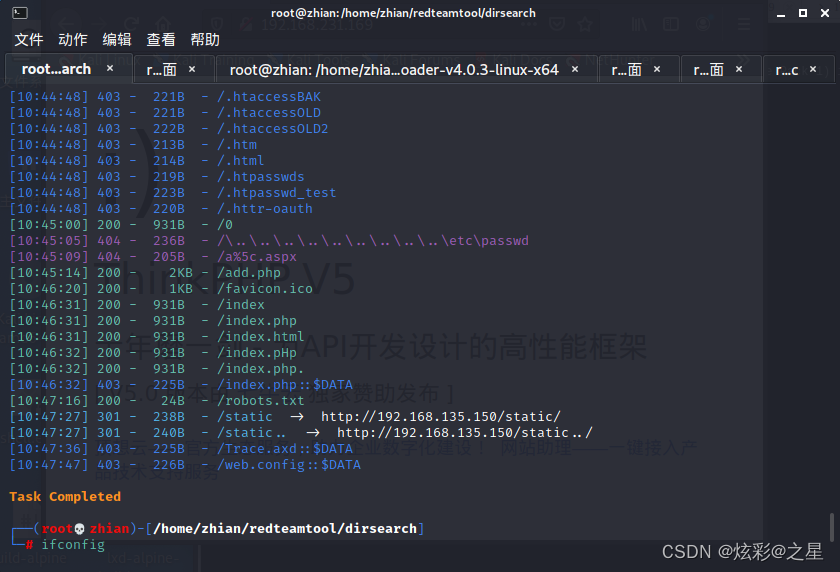
Task: Open the 帮助 menu
Action: (x=205, y=40)
